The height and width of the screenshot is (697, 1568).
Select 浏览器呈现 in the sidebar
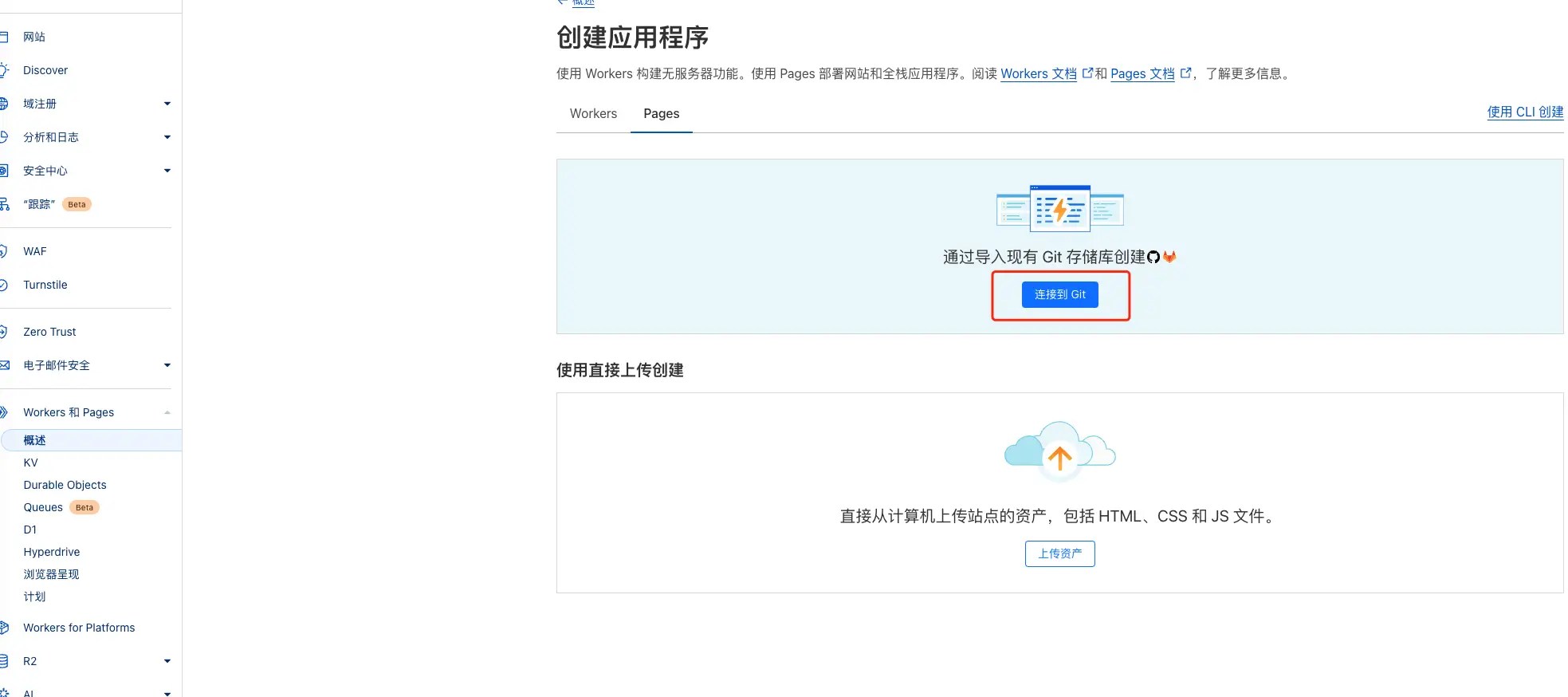tap(51, 574)
